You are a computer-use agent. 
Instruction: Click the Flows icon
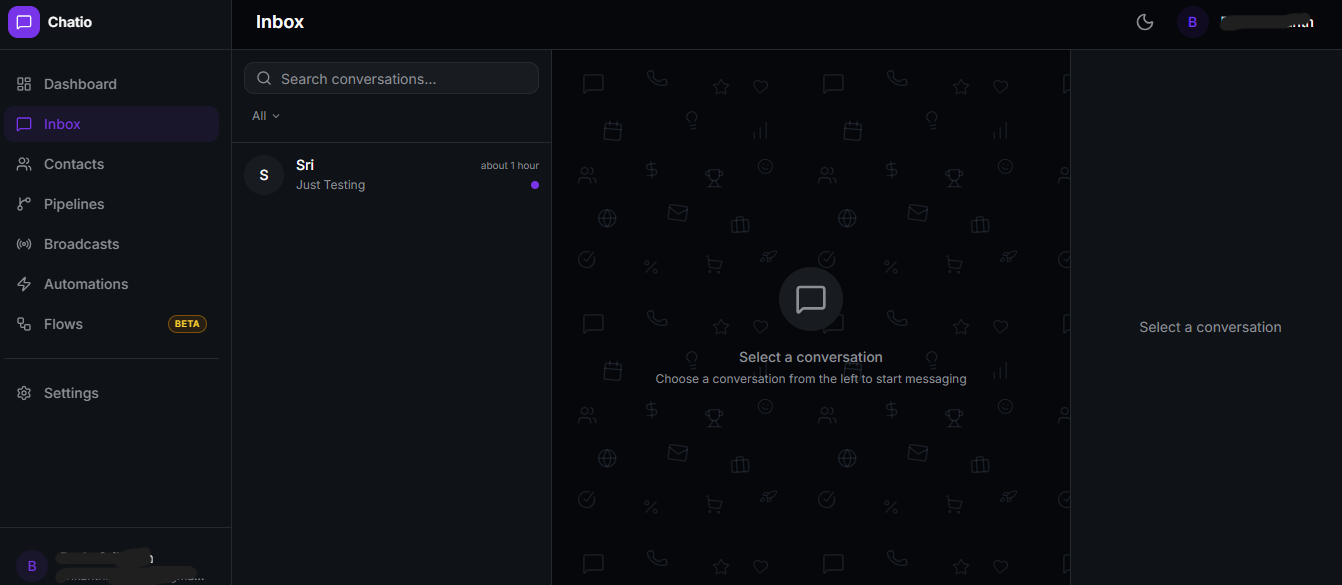coord(24,324)
